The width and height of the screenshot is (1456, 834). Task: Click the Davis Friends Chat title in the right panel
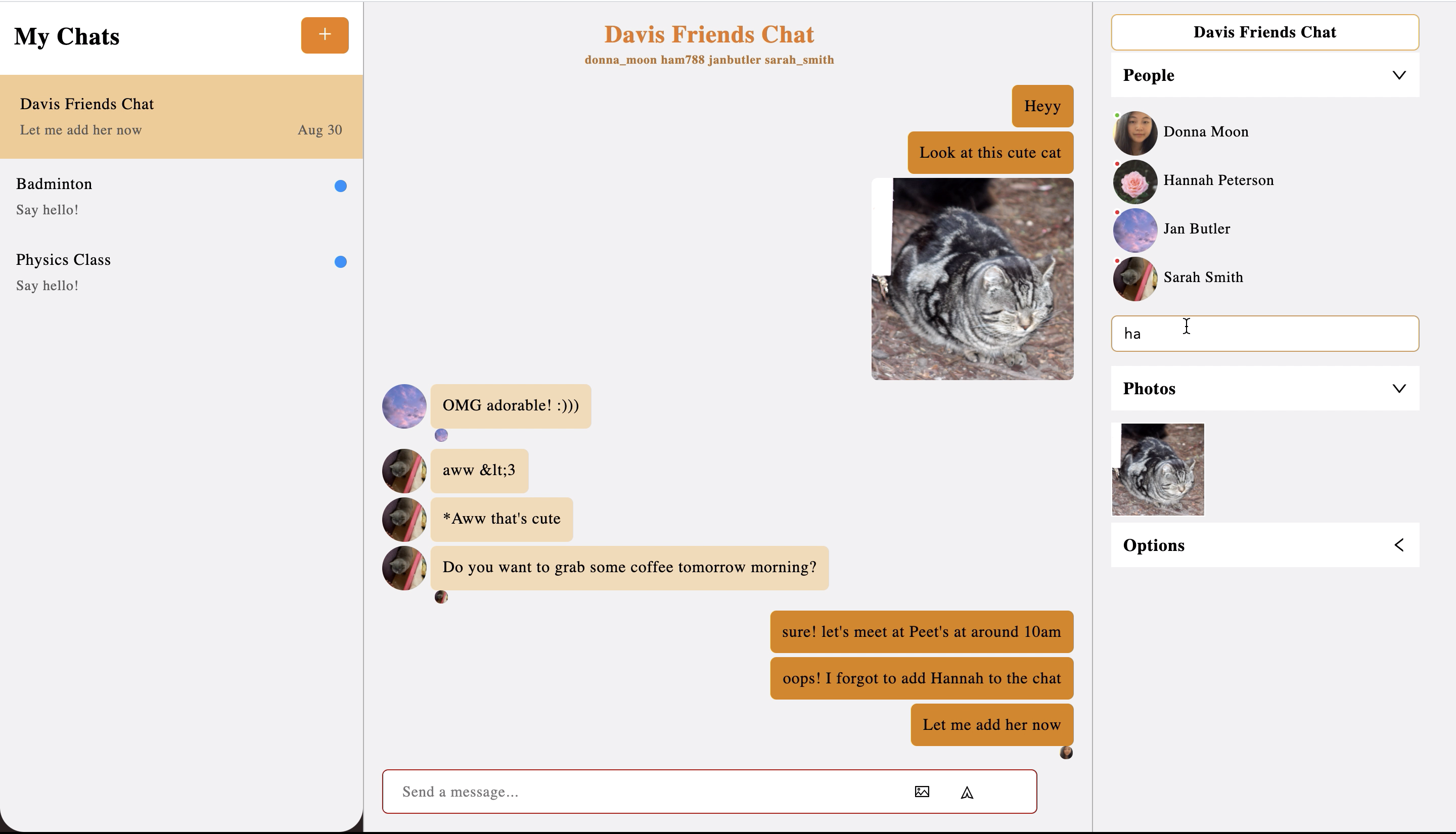pyautogui.click(x=1265, y=32)
